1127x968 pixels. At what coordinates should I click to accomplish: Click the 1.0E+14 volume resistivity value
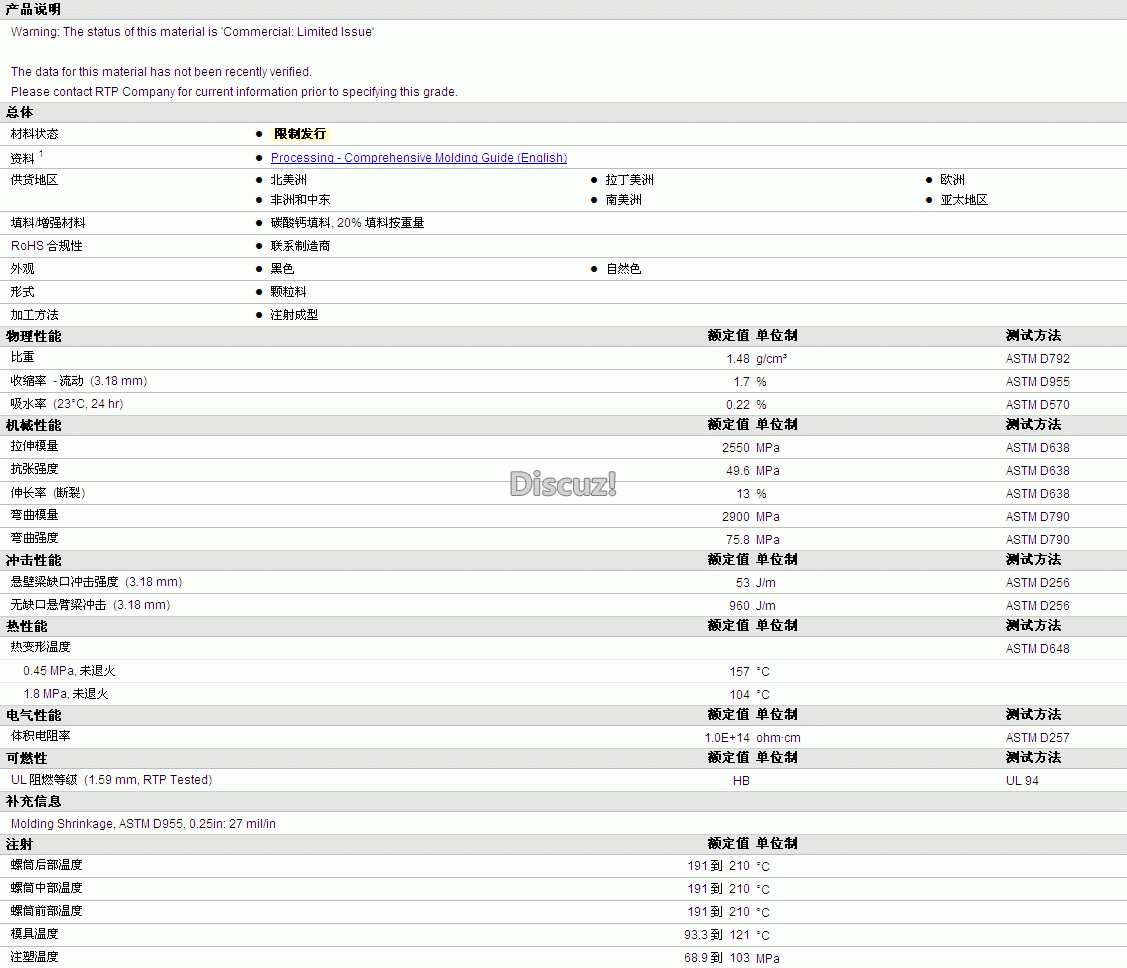(726, 738)
